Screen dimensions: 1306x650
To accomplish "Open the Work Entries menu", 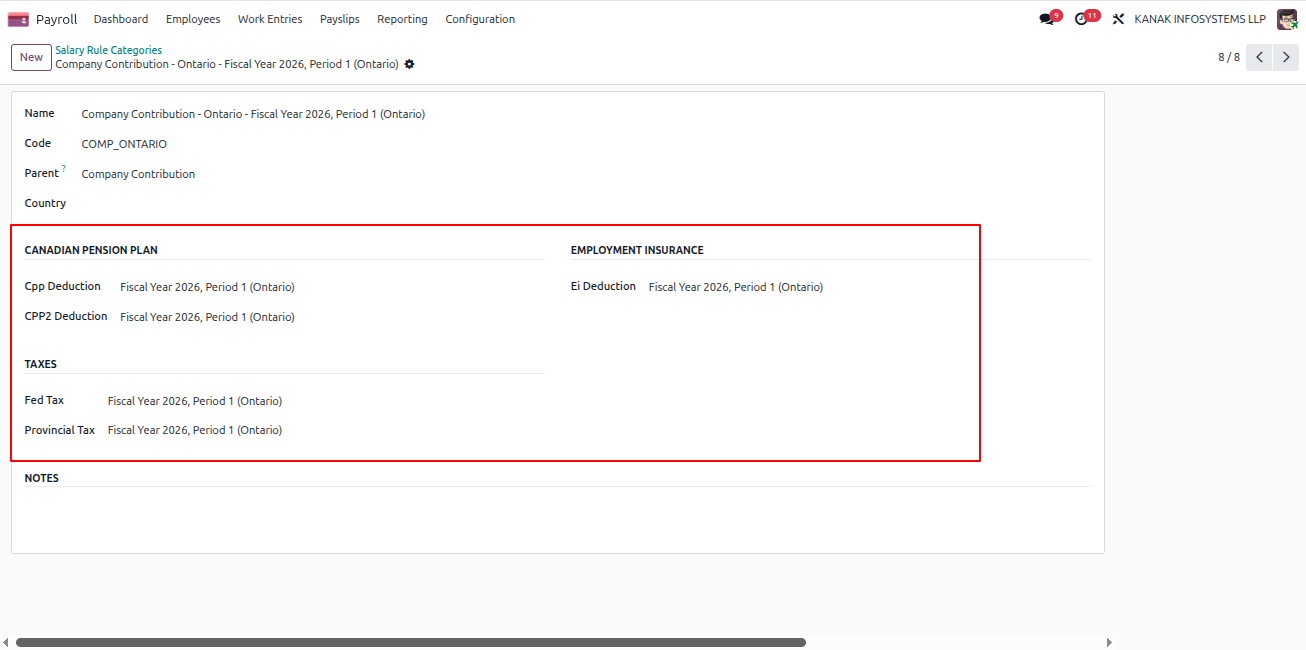I will pyautogui.click(x=270, y=19).
